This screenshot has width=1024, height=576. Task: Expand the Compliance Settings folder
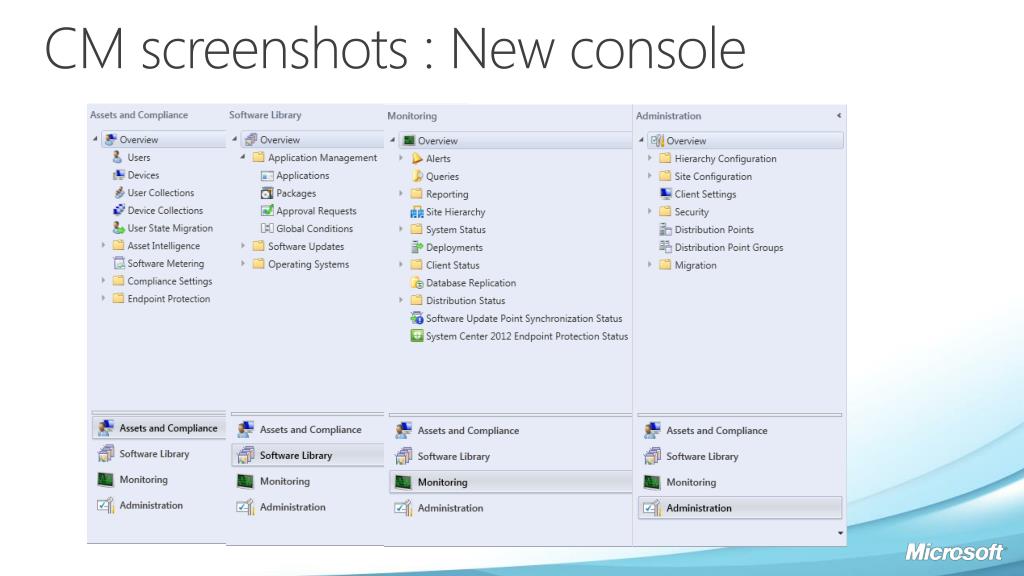coord(103,281)
